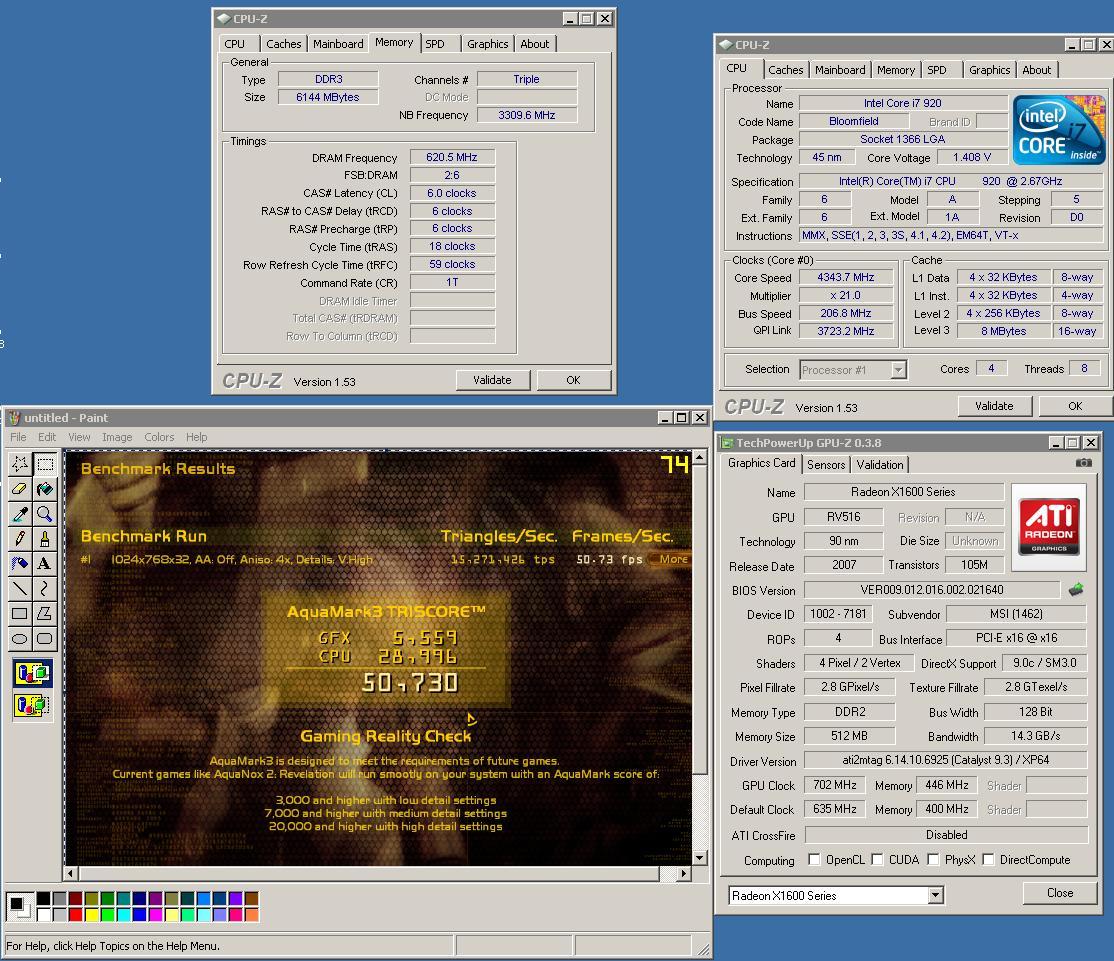Pick the Airbrush spray tool
This screenshot has width=1114, height=961.
click(x=20, y=563)
